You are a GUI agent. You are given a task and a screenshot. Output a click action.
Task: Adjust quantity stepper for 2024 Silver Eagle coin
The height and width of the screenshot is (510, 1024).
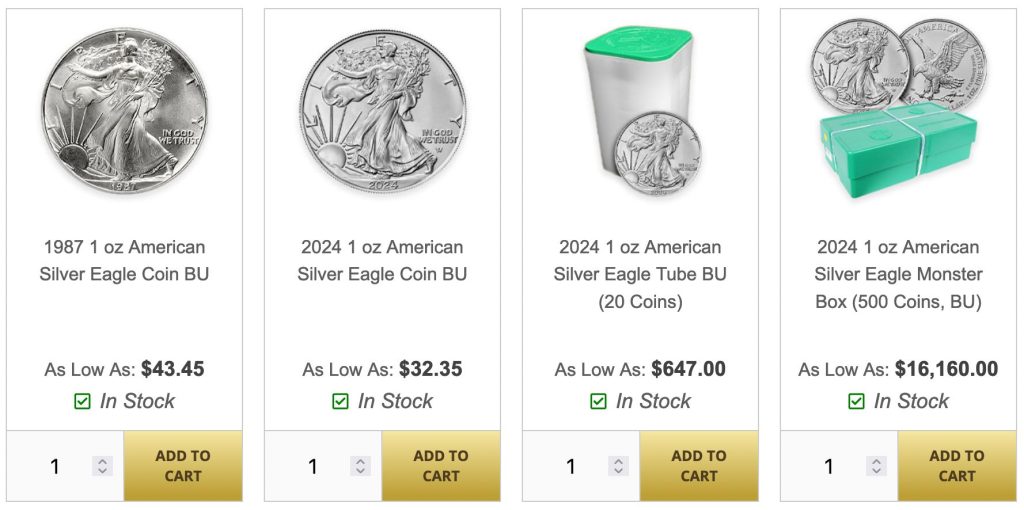(x=361, y=466)
